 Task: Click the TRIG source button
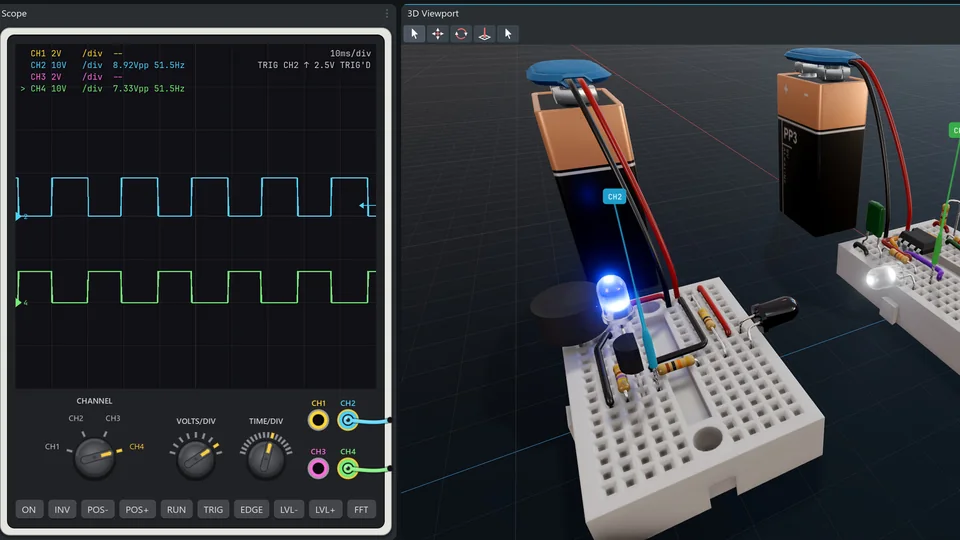pos(213,509)
